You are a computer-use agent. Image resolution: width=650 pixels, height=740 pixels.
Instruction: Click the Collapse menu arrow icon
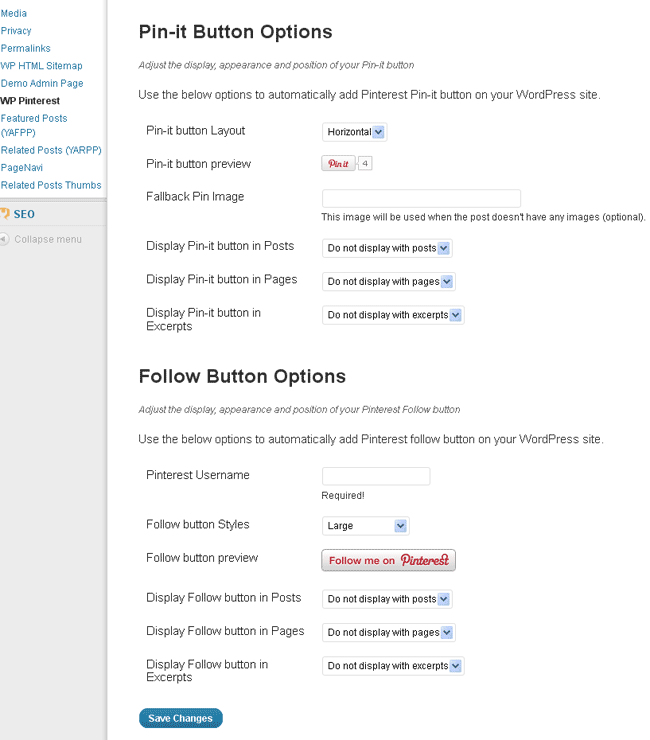(x=5, y=240)
